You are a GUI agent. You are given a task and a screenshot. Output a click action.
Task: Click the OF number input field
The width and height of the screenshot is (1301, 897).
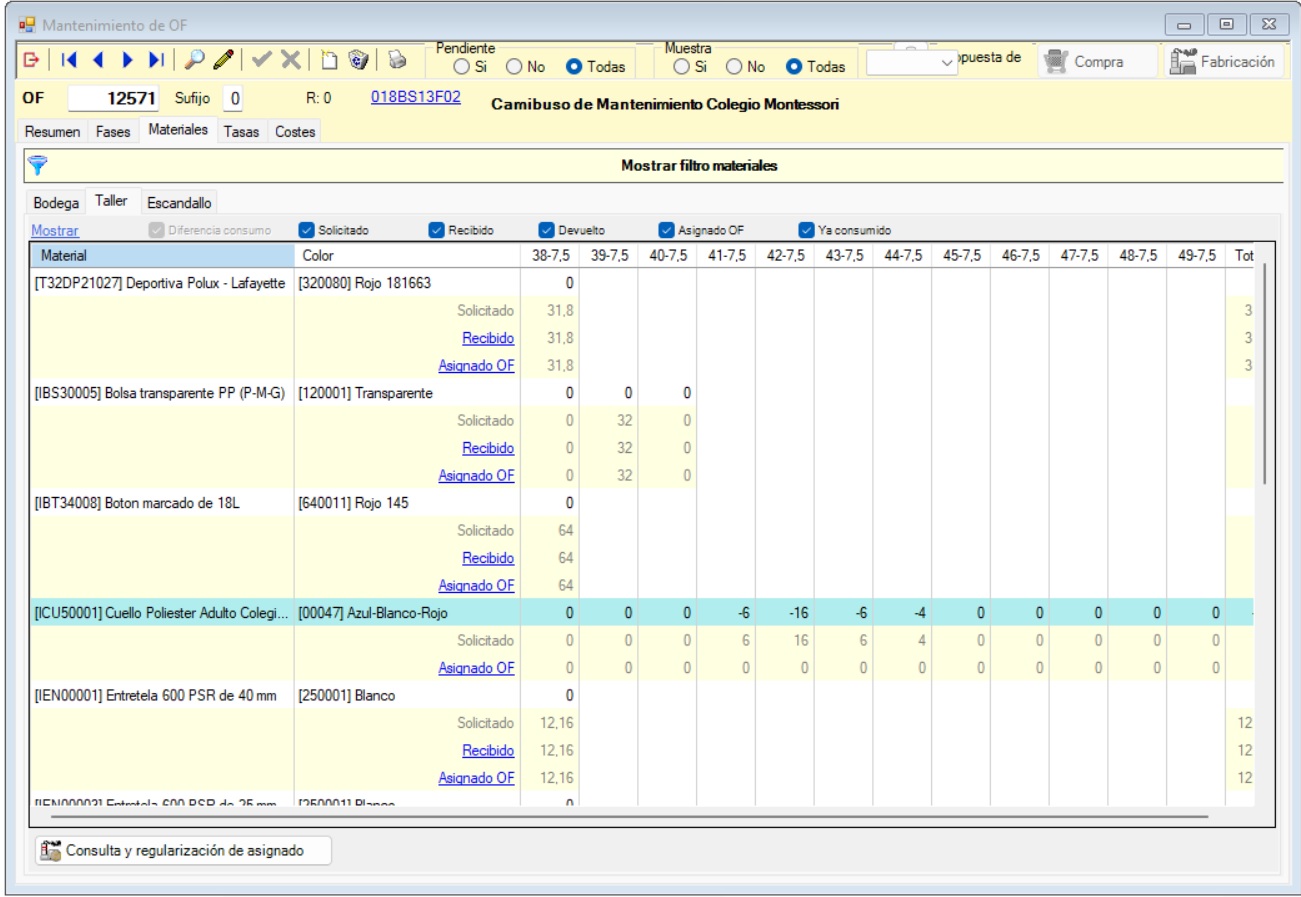click(x=112, y=100)
